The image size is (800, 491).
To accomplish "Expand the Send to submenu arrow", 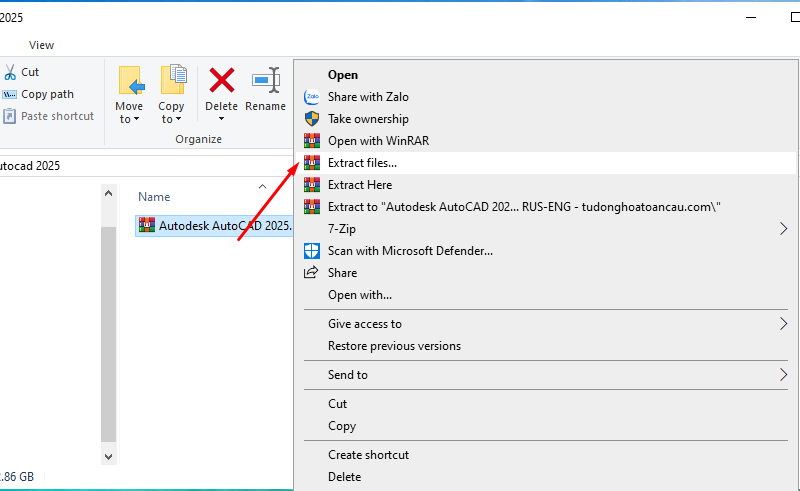I will [783, 375].
